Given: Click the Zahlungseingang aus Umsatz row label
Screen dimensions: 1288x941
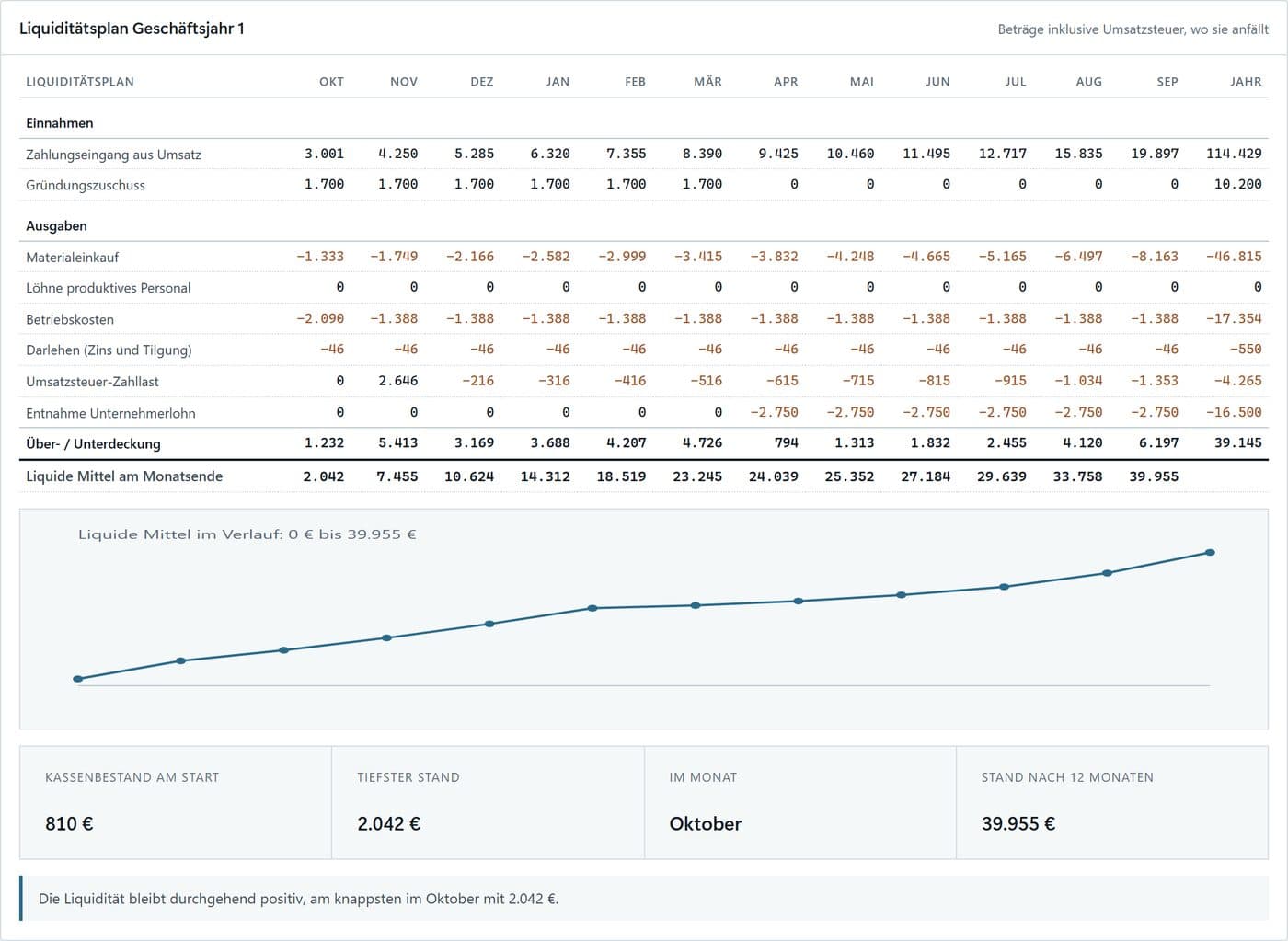Looking at the screenshot, I should 113,155.
